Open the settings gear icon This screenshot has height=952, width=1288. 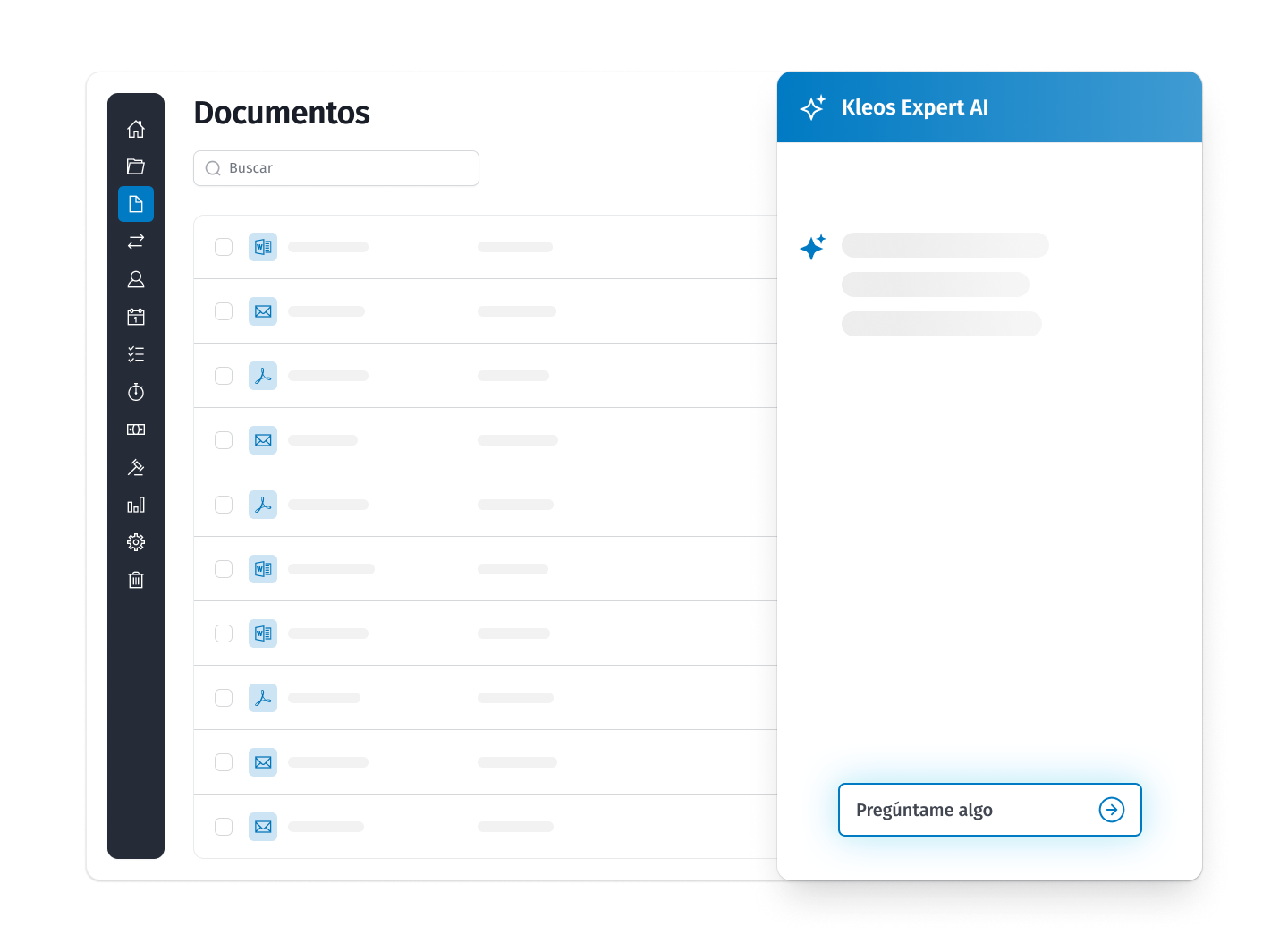click(x=136, y=542)
